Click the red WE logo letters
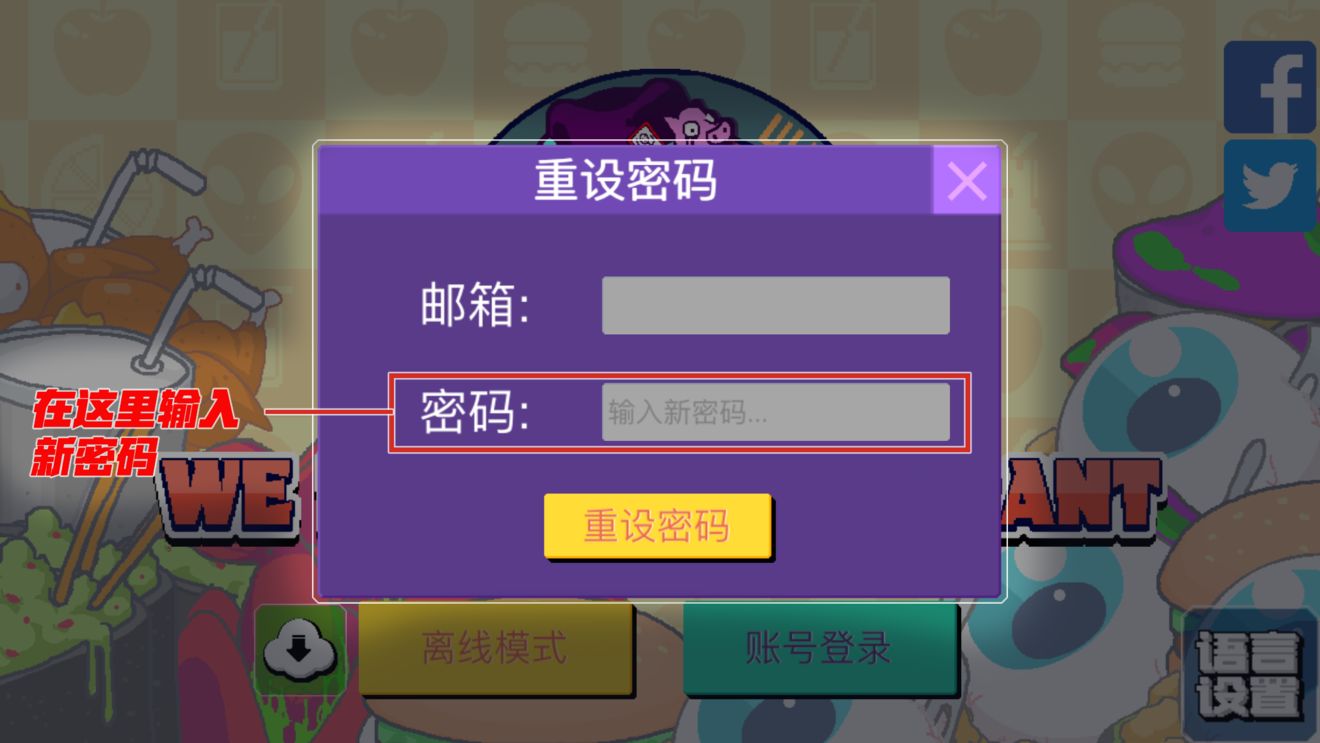Viewport: 1320px width, 743px height. tap(232, 495)
